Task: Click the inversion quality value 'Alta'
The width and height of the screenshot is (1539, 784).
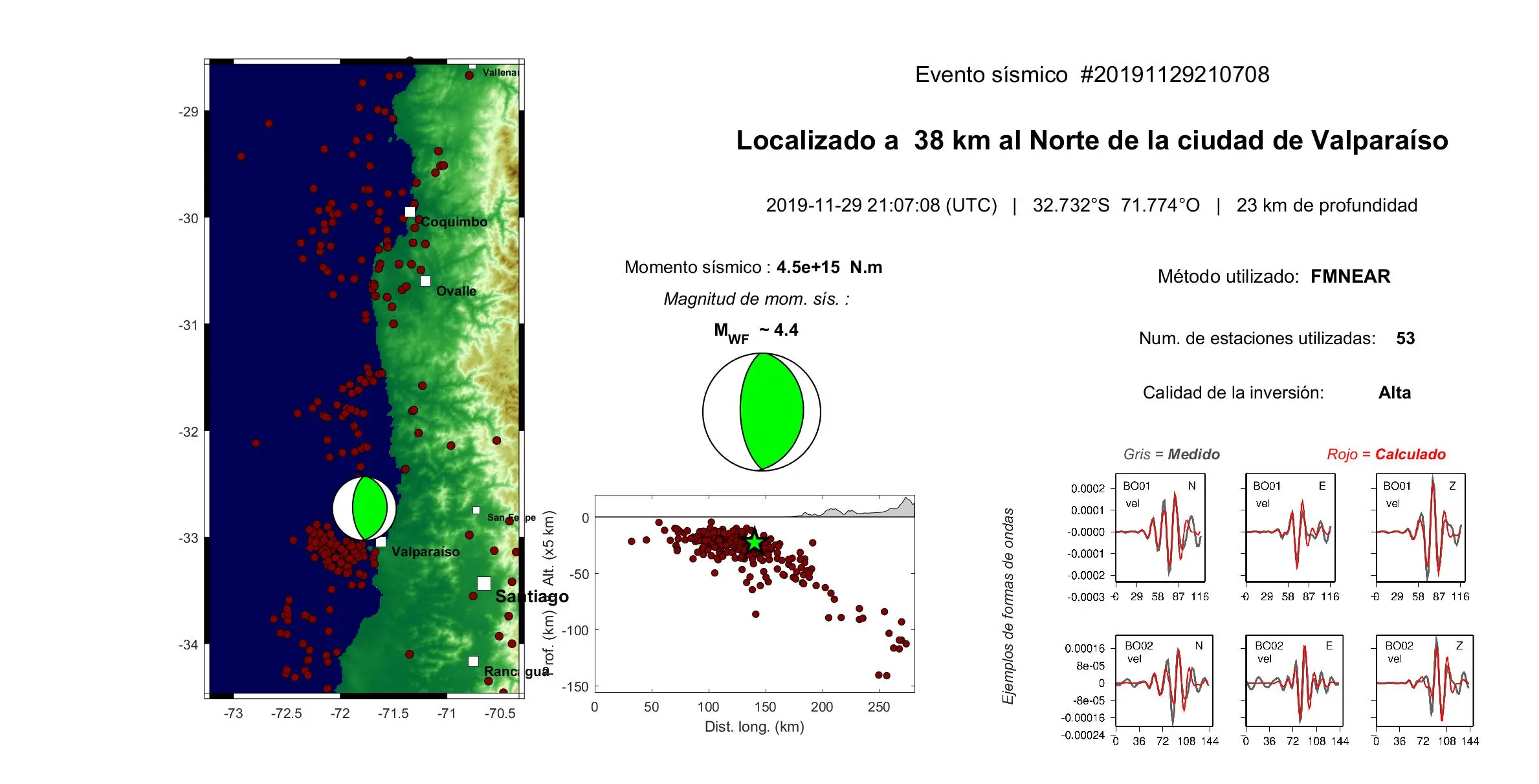Action: tap(1394, 393)
